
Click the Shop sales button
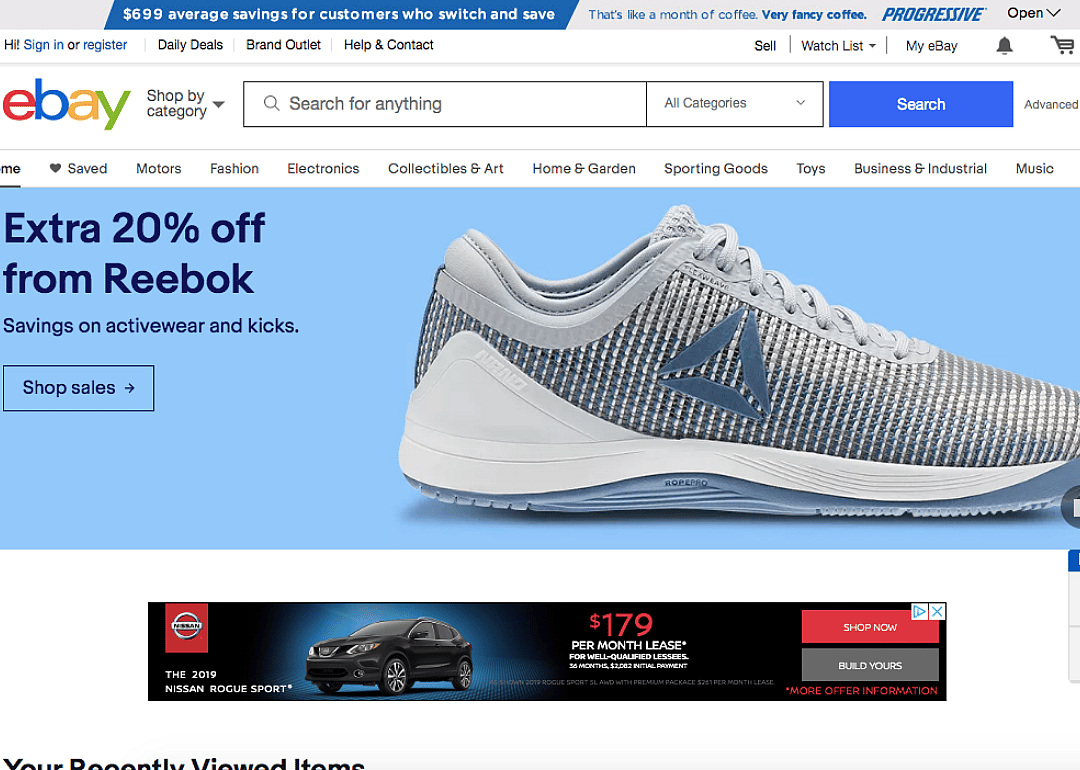[x=79, y=388]
